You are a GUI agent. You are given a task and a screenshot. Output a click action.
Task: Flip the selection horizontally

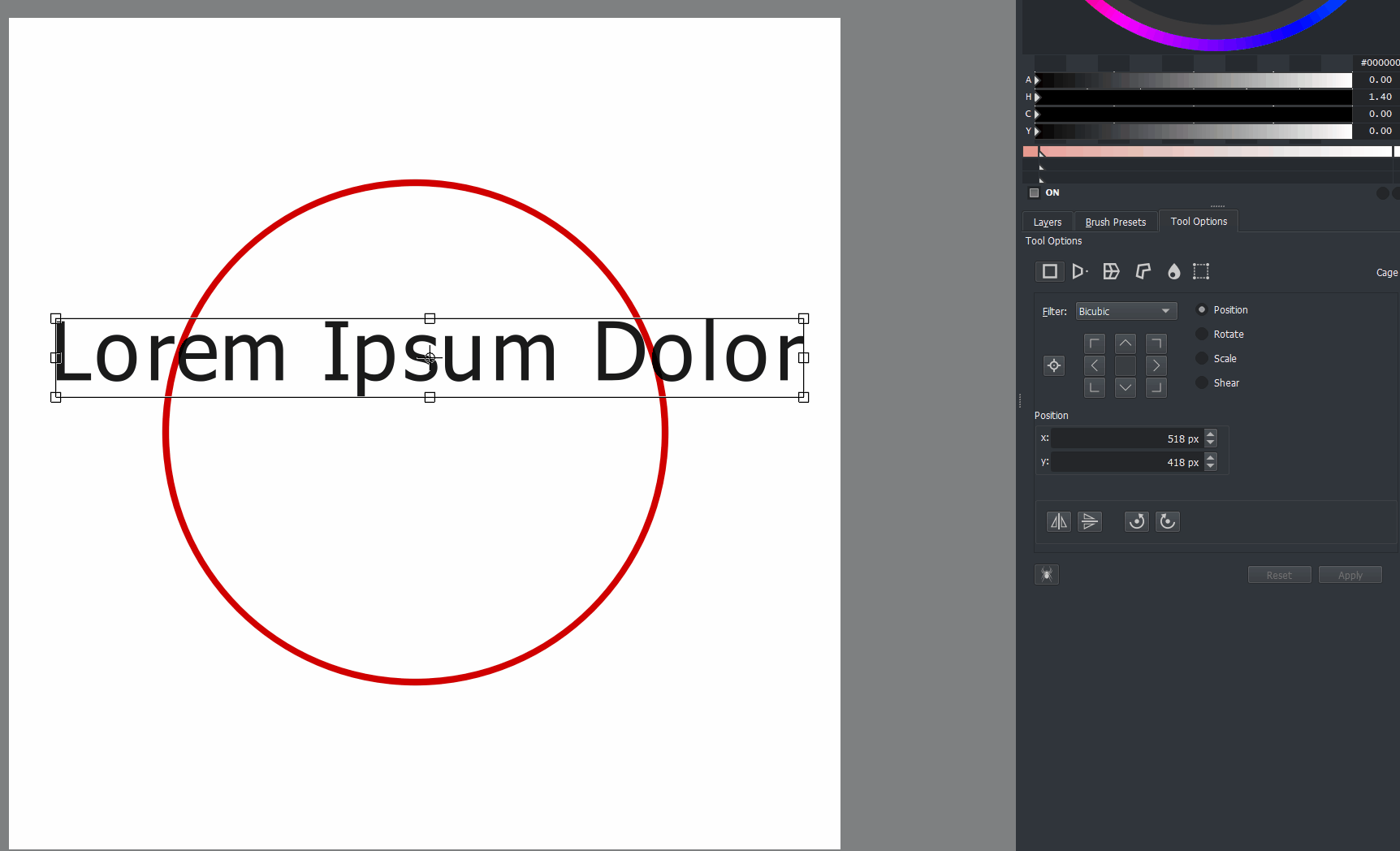coord(1058,521)
